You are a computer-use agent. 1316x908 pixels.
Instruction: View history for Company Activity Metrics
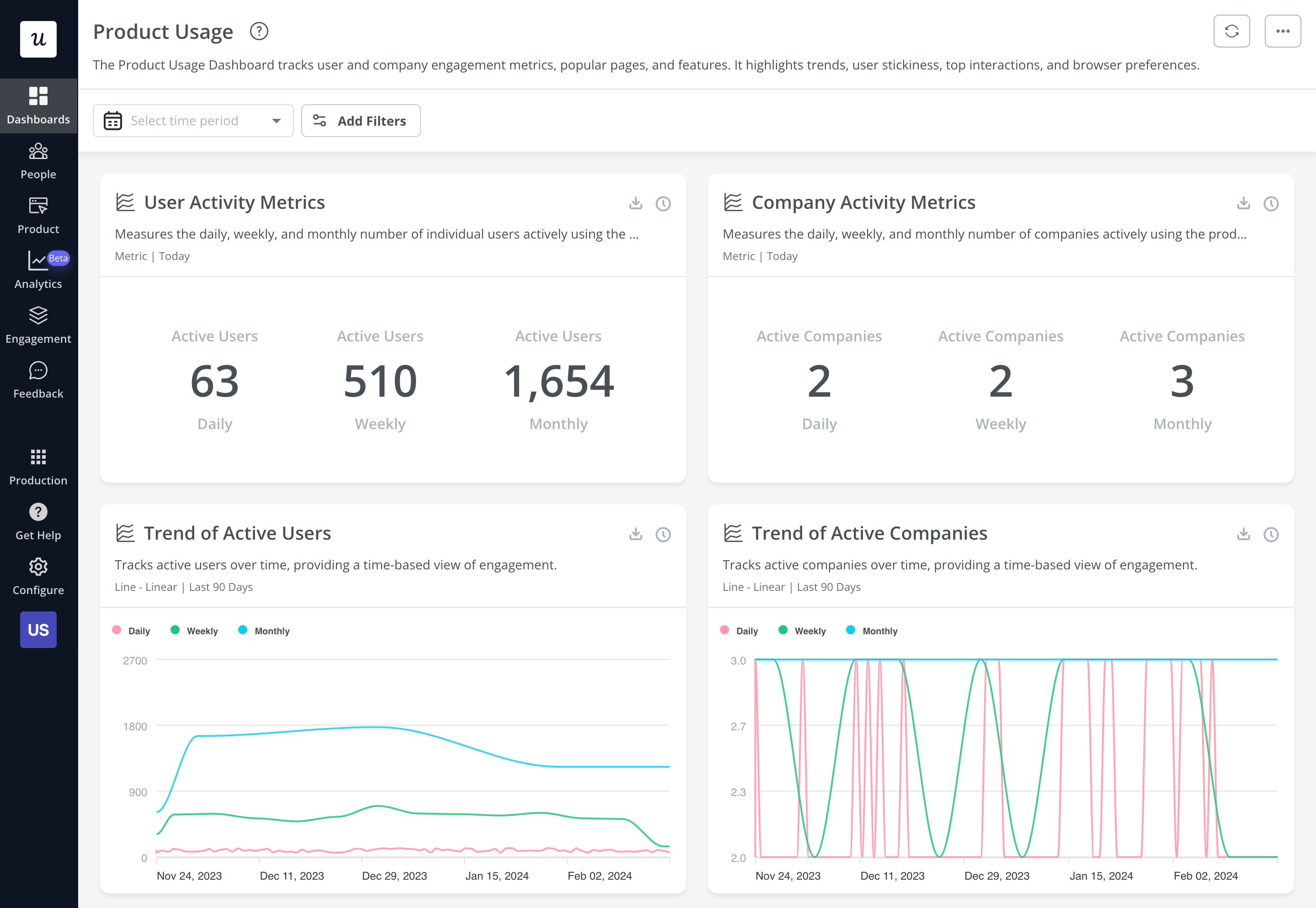(x=1270, y=203)
